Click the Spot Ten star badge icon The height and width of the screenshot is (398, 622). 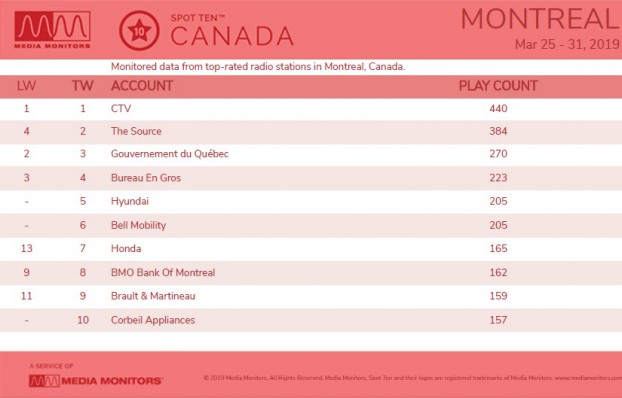(x=139, y=31)
